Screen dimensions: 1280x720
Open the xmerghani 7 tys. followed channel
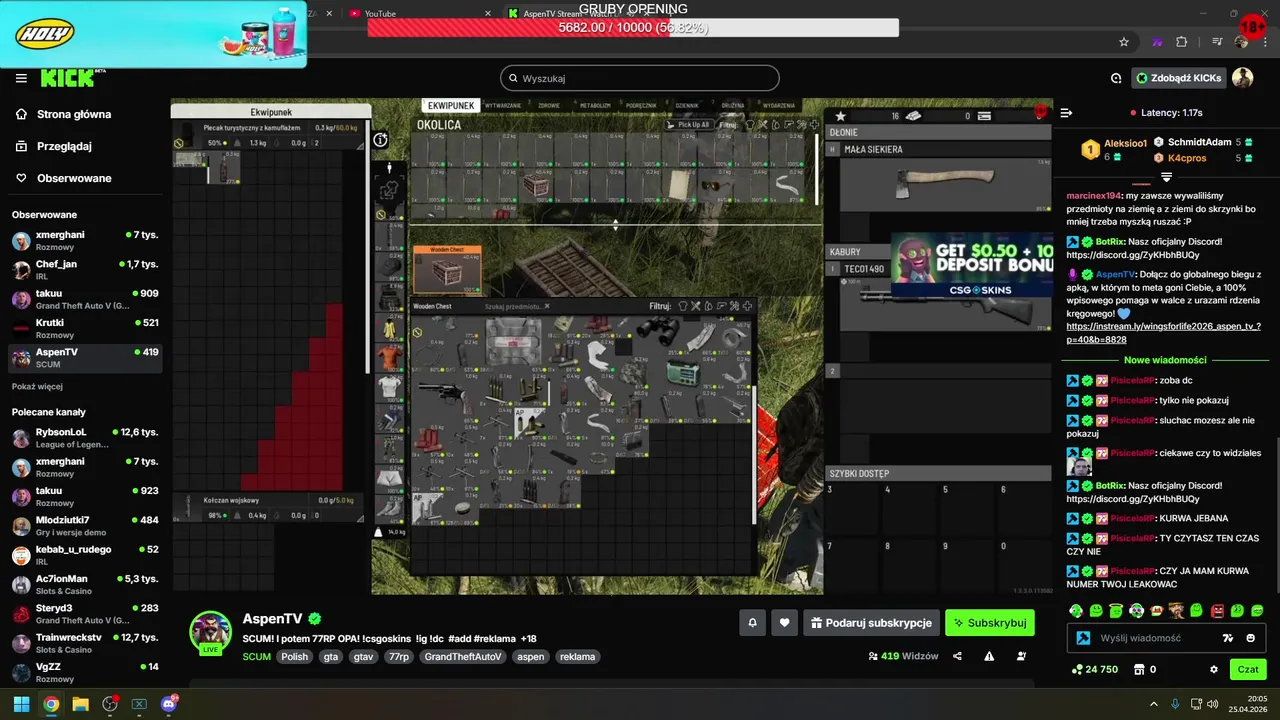pos(86,240)
